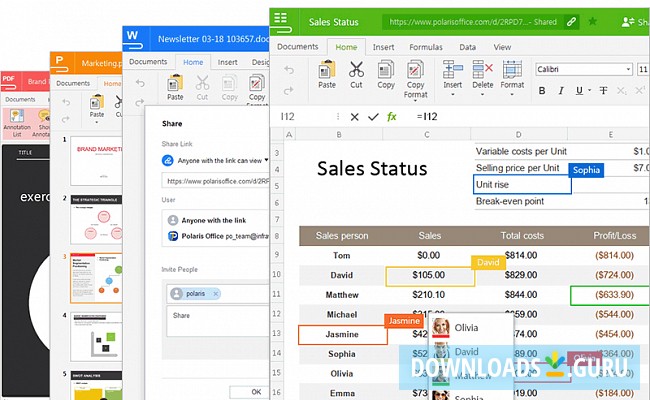Viewport: 650px width, 400px height.
Task: Click Paste in Newsletter Word ribbon
Action: point(175,87)
